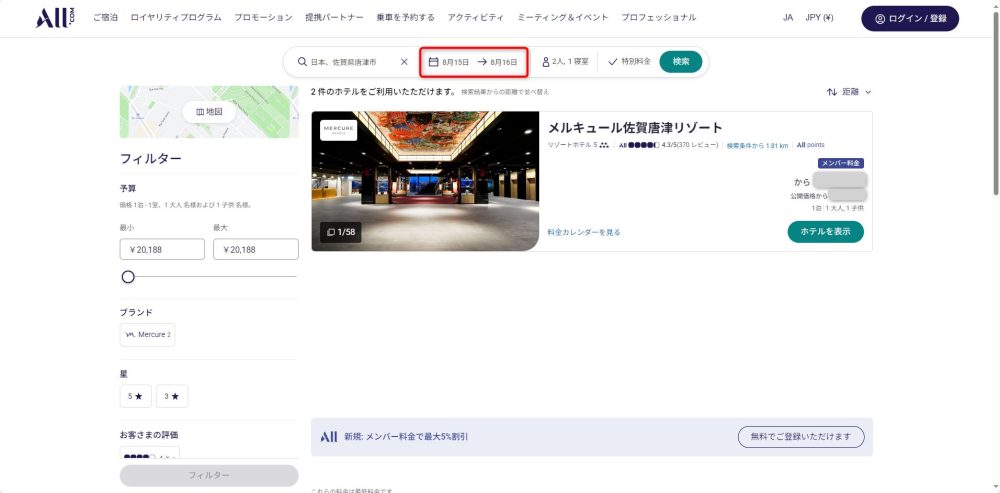Select the check-out date 8月16日
Screen dimensions: 1000x493
pos(504,62)
